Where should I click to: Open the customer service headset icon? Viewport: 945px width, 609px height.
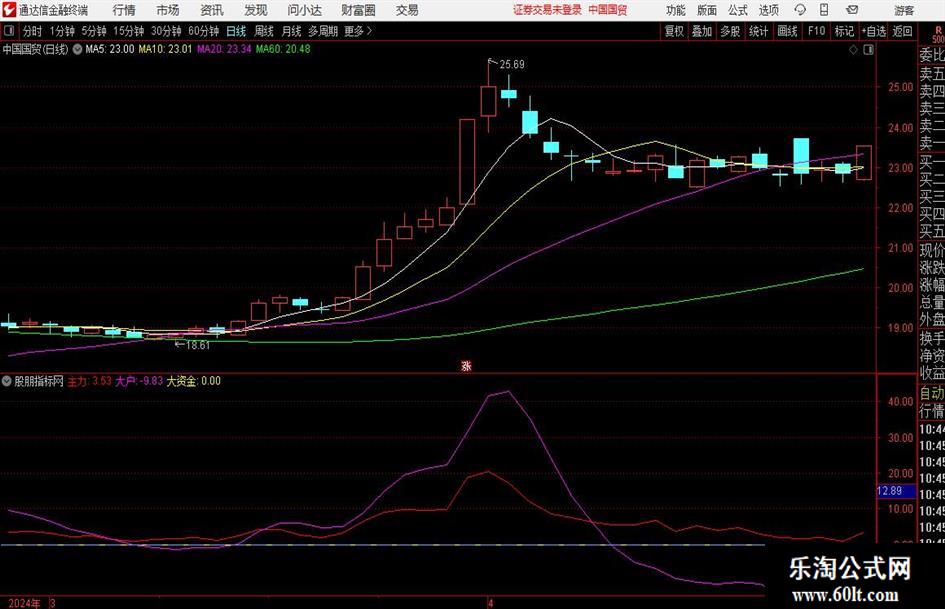800,10
